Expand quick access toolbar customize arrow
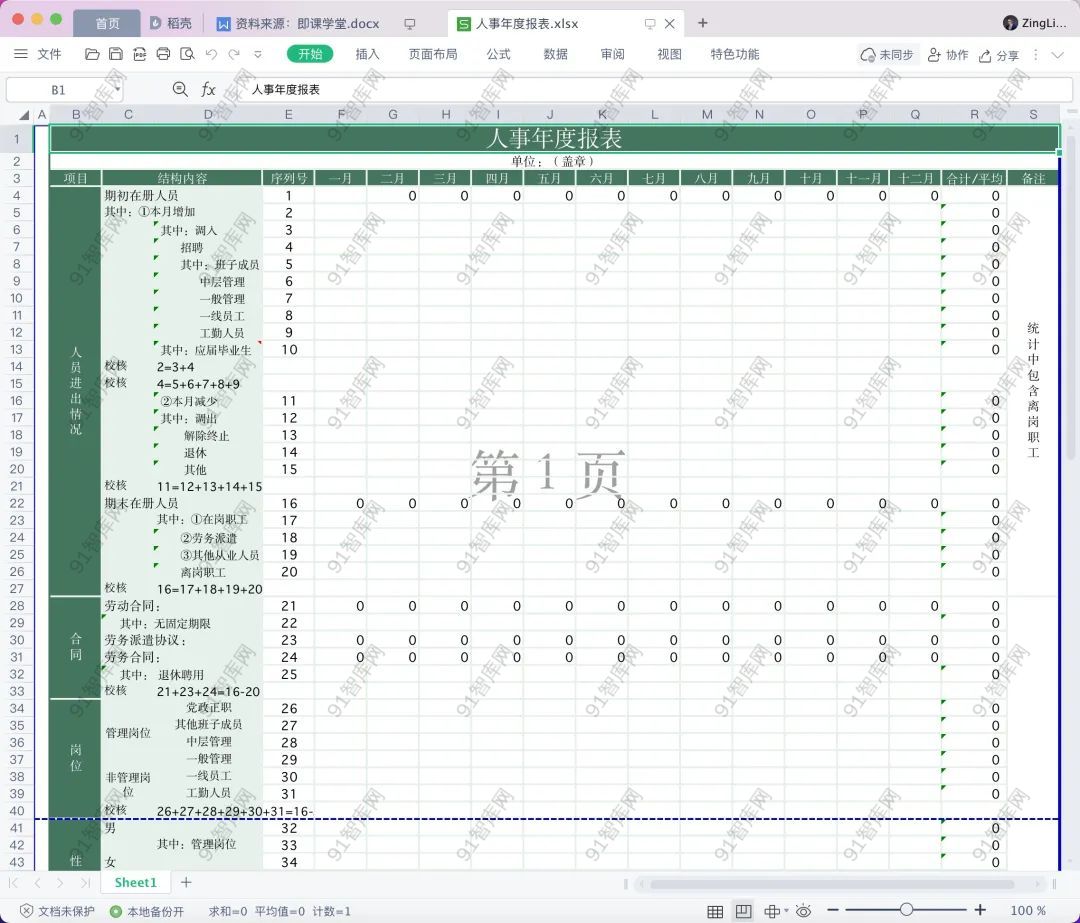The width and height of the screenshot is (1080, 923). tap(258, 54)
